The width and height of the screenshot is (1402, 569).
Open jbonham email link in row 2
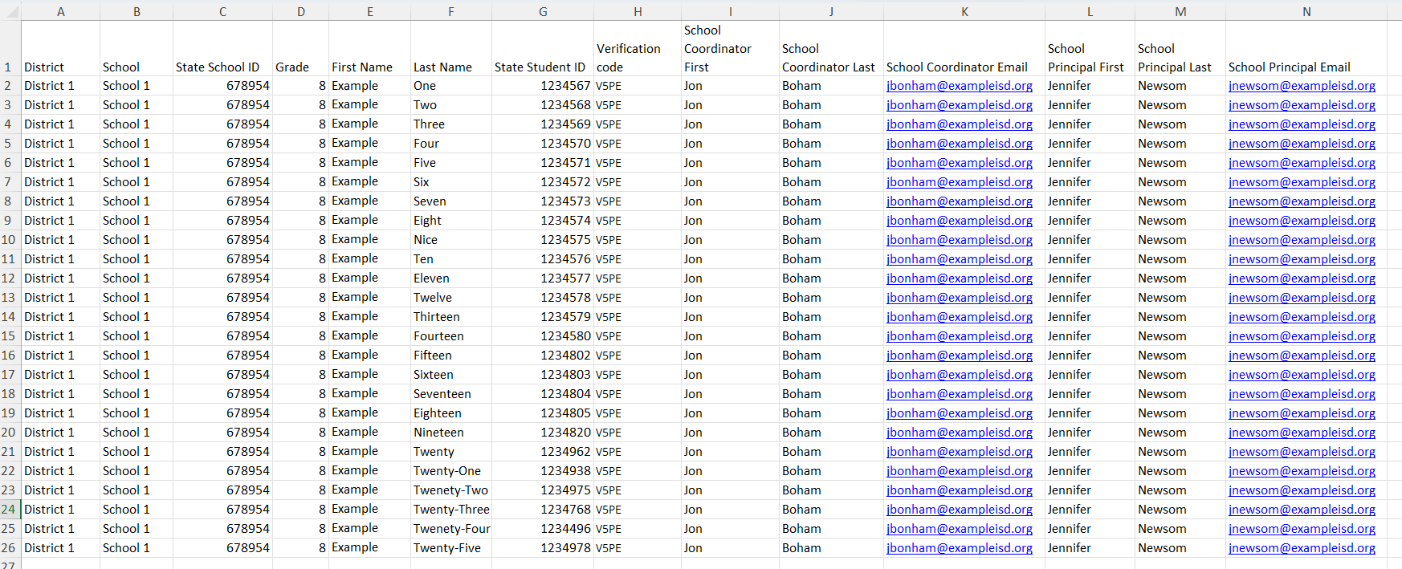(959, 86)
